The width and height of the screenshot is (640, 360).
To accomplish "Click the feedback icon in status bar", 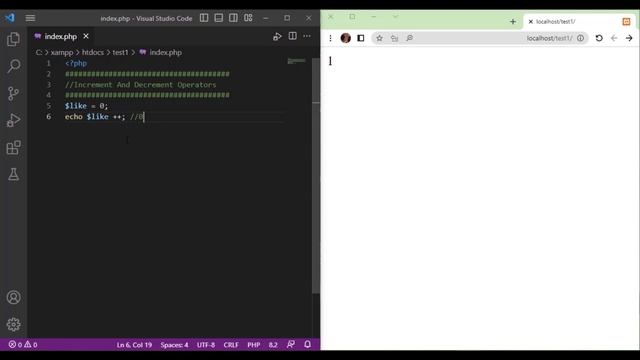I will point(291,344).
